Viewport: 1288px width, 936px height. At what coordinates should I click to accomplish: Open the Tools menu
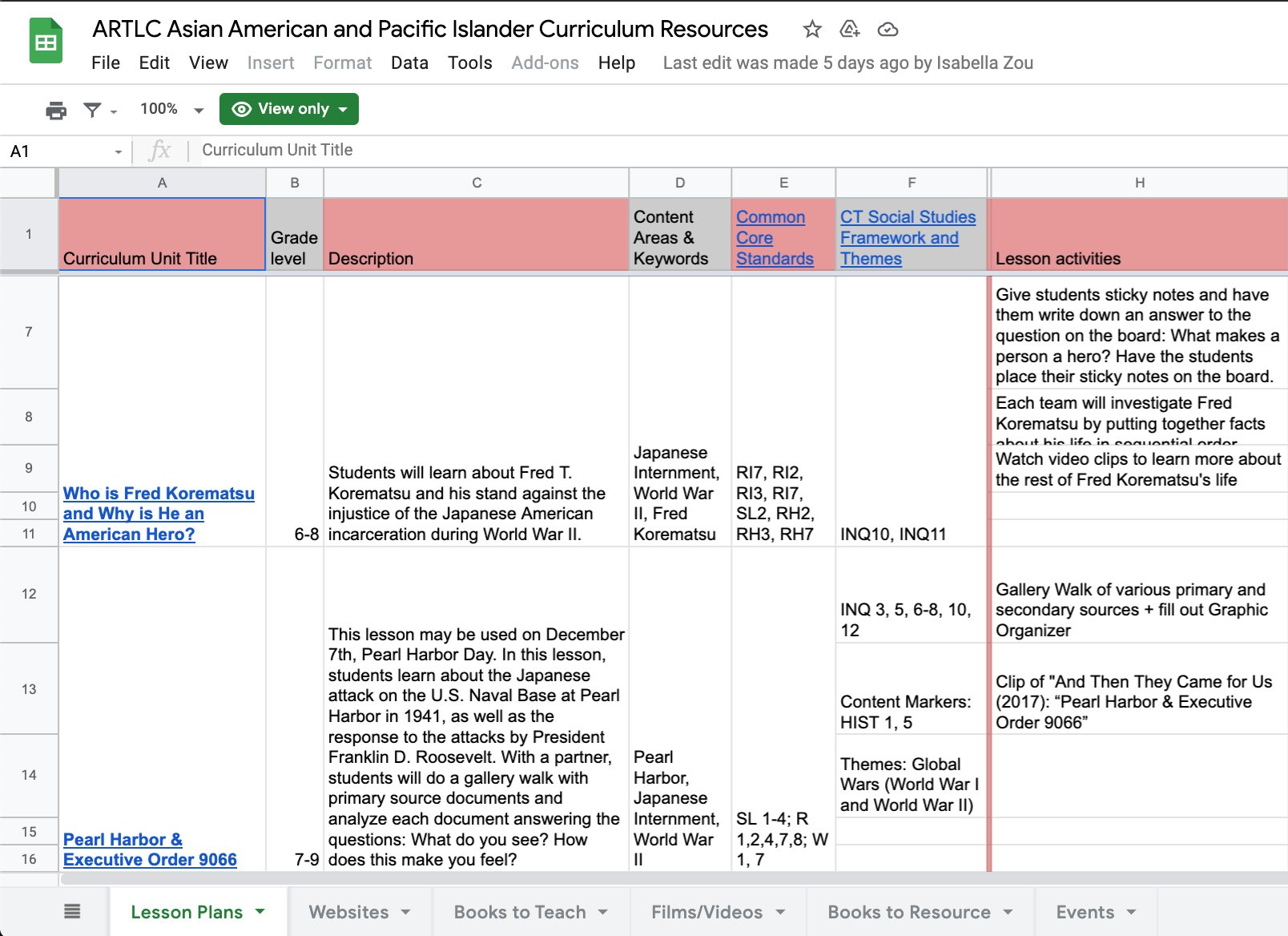[x=469, y=63]
